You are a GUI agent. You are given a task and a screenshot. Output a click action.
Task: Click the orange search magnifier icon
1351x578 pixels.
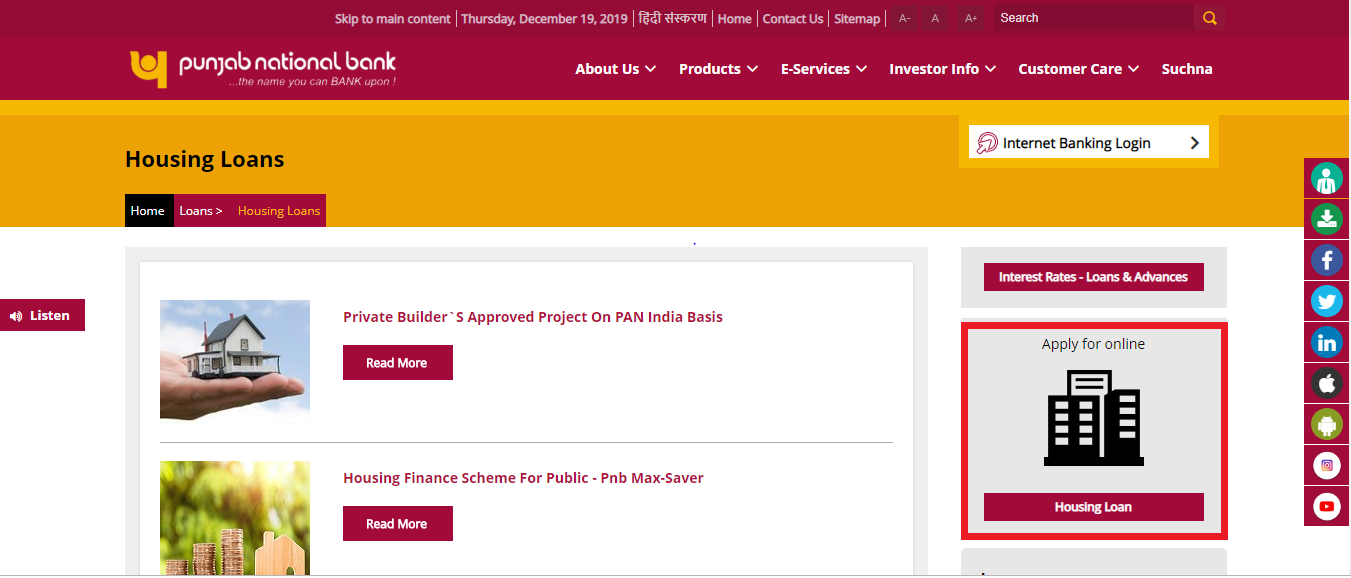point(1209,18)
